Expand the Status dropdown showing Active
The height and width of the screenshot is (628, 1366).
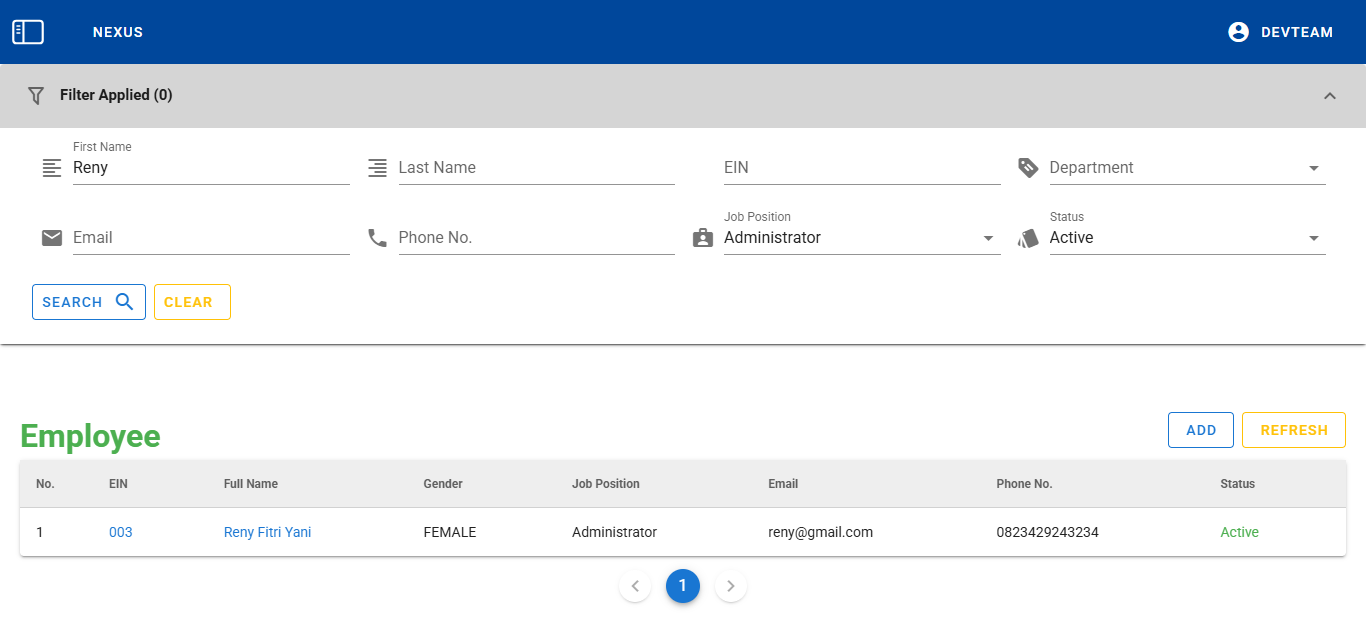(1313, 238)
